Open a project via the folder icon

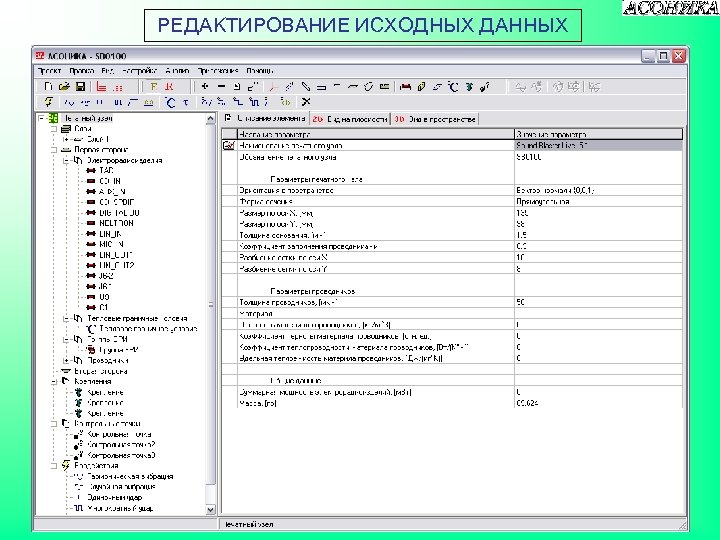[x=64, y=86]
